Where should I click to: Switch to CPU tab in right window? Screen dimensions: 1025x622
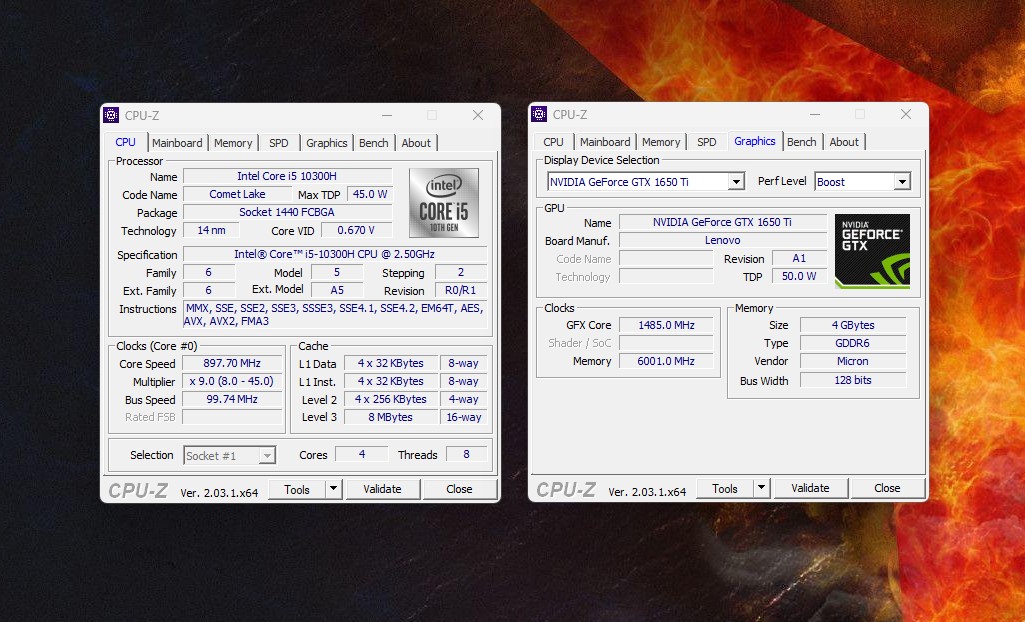[553, 142]
